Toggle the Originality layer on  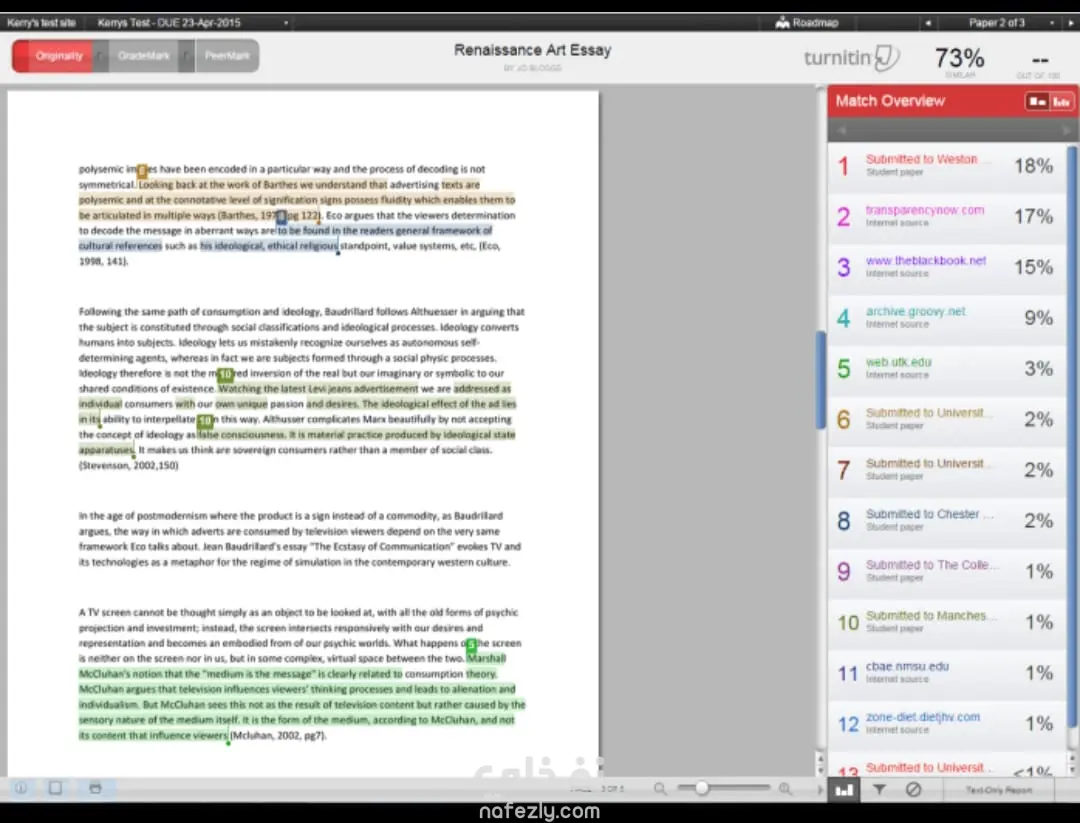point(59,56)
